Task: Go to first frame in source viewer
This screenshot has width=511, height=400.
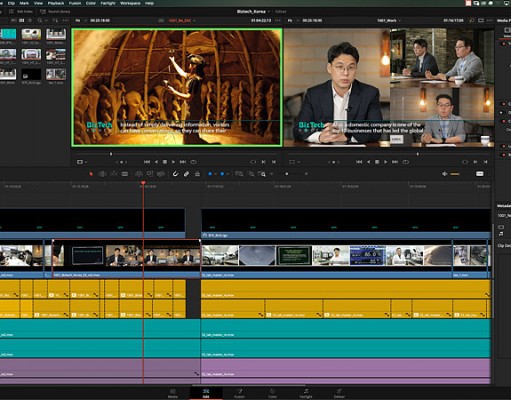Action: tap(147, 162)
